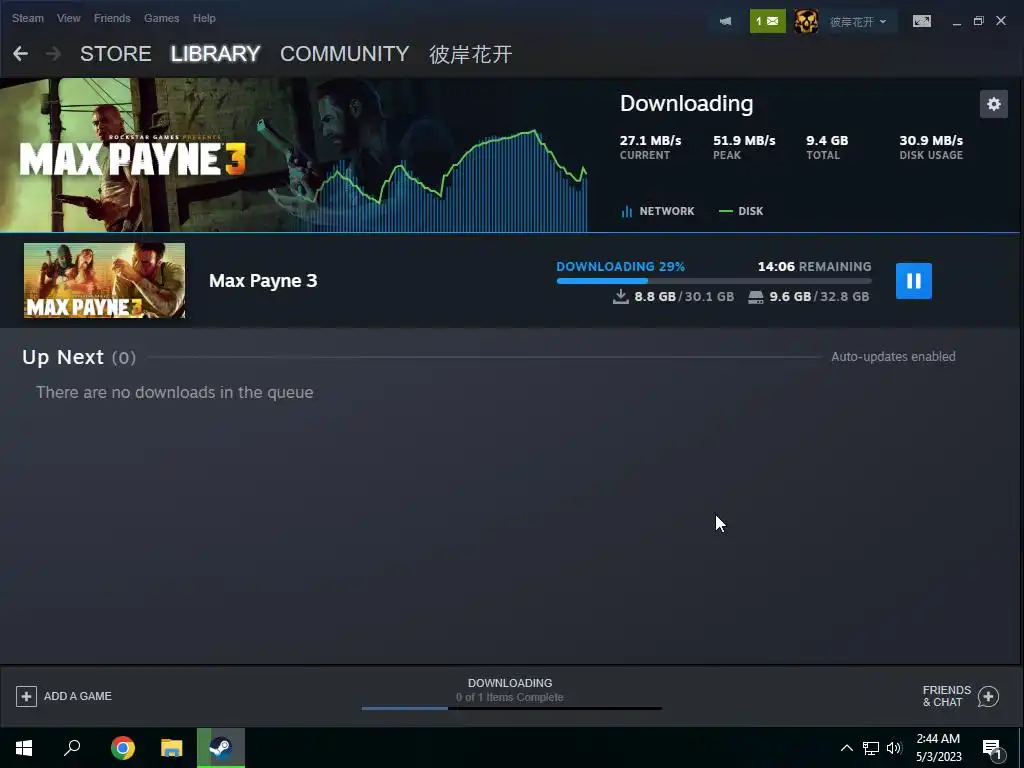Click the bottom DOWNLOADING status label
This screenshot has height=768, width=1024.
tap(510, 683)
